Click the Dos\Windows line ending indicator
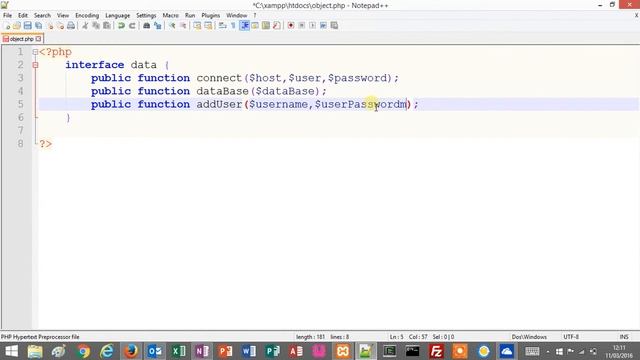This screenshot has height=360, width=640. (529, 337)
